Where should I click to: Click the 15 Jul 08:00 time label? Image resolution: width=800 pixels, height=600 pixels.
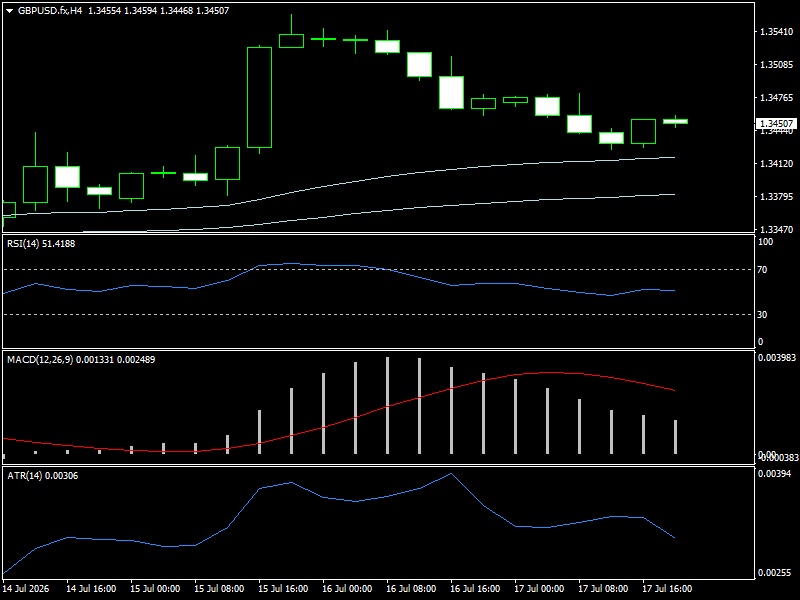[219, 589]
